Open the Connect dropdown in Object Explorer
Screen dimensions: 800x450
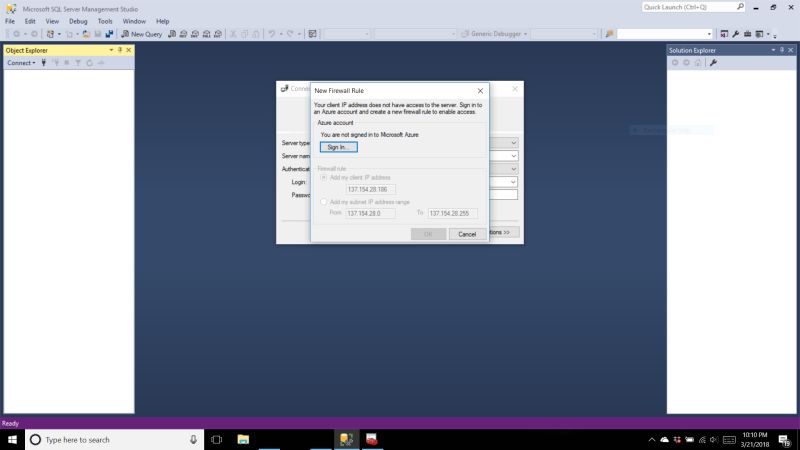tap(21, 63)
